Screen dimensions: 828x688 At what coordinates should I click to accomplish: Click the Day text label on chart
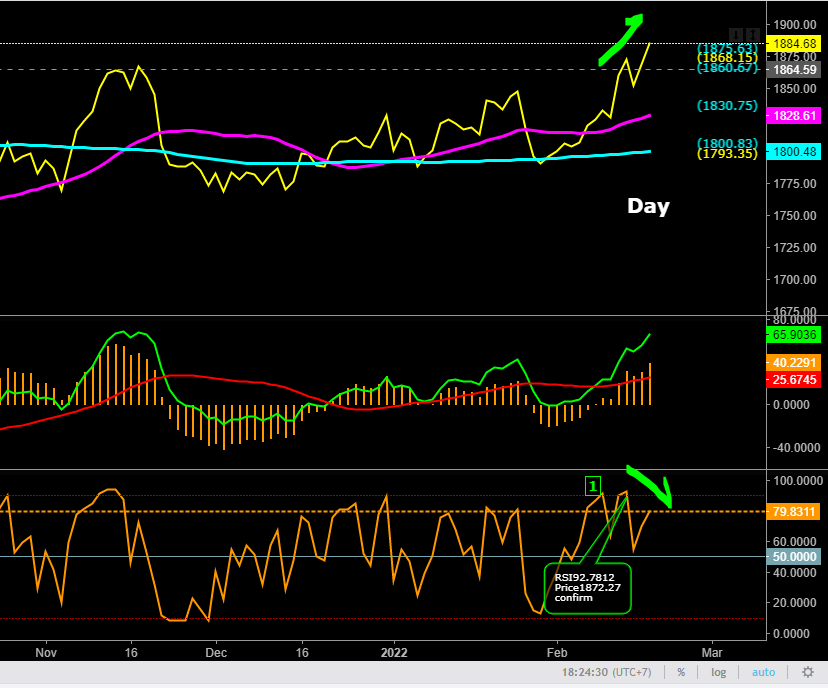click(x=648, y=206)
